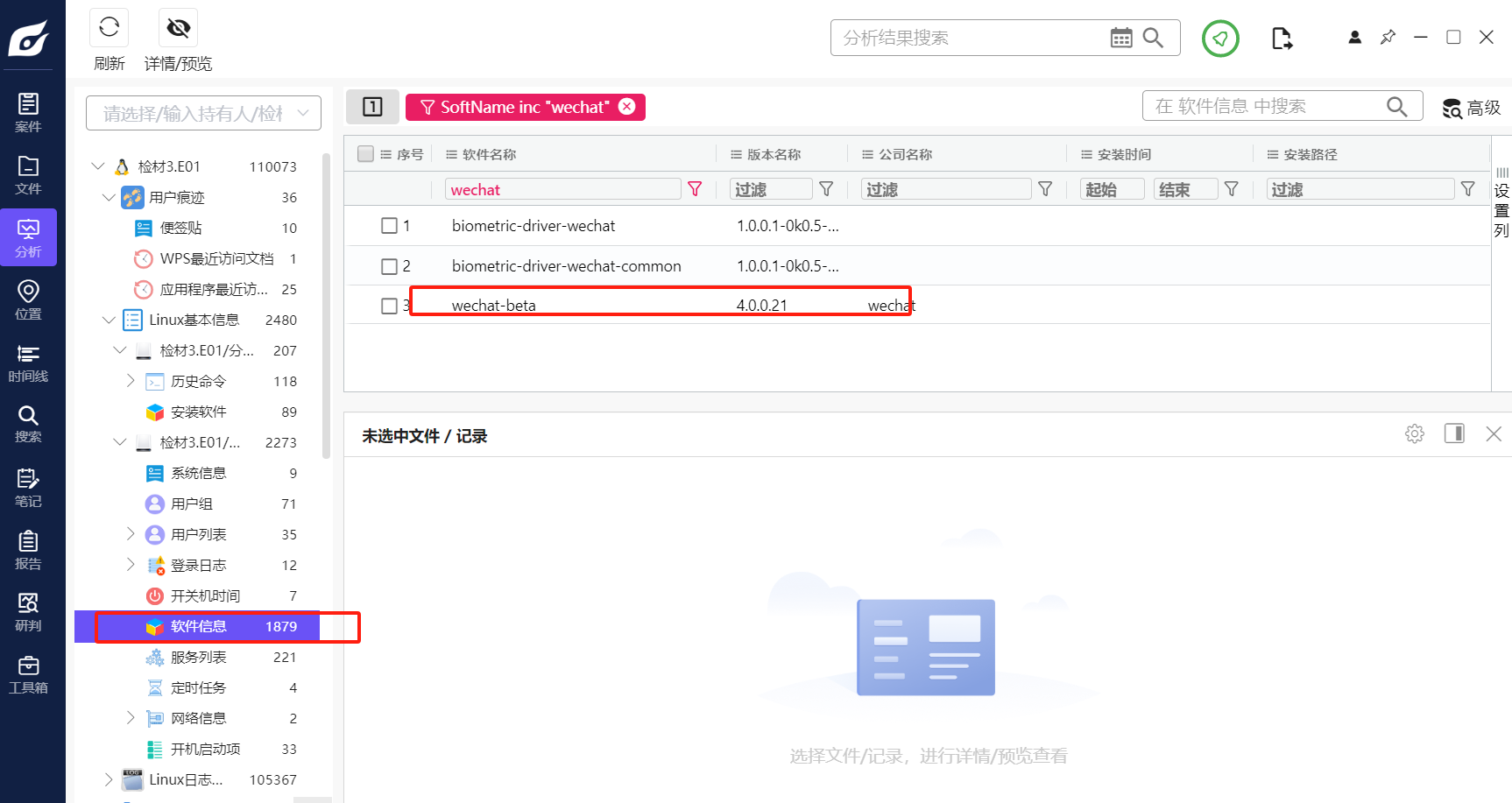Expand the 用户列表 tree node
Screen dimensions: 1512x803
(x=131, y=534)
